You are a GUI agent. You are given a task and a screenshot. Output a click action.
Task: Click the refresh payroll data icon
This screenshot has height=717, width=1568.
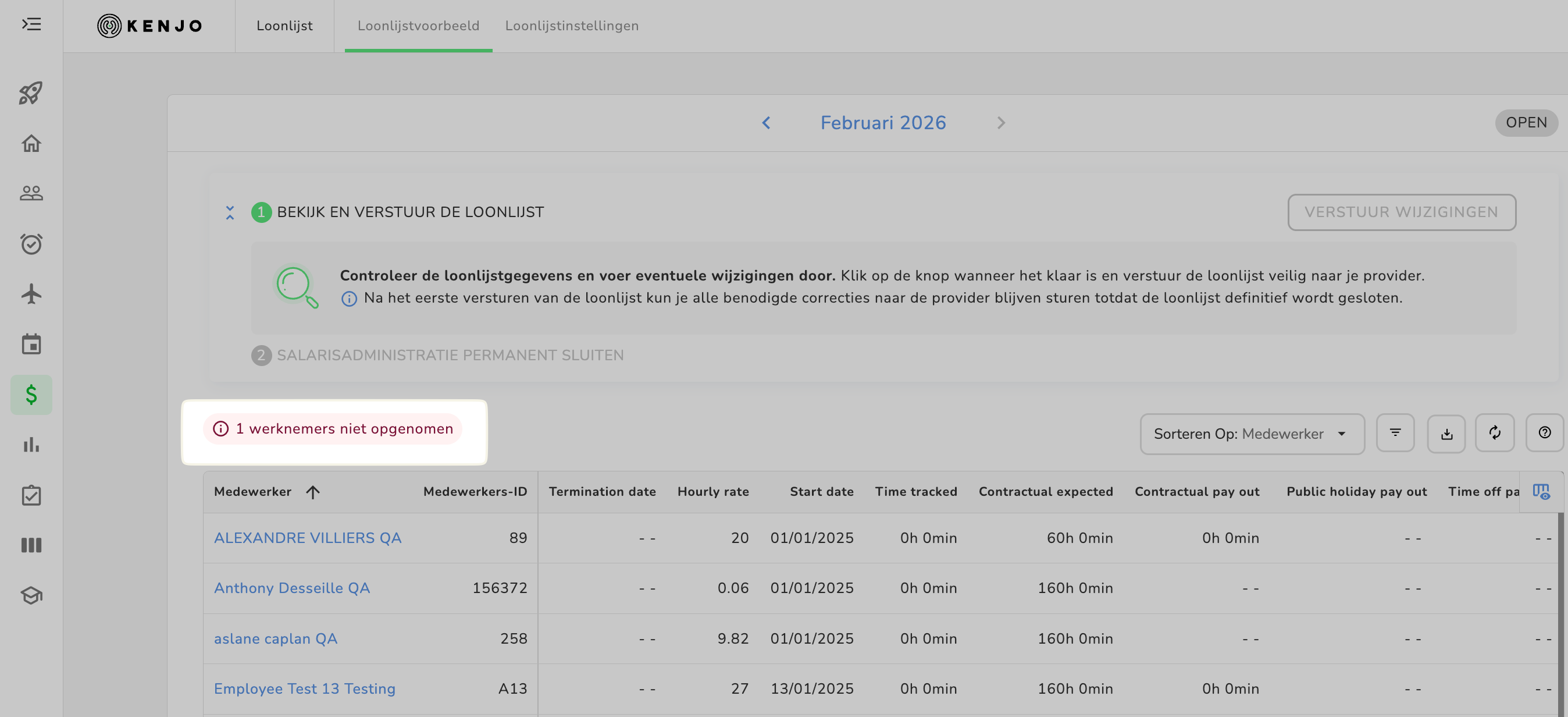pos(1494,433)
